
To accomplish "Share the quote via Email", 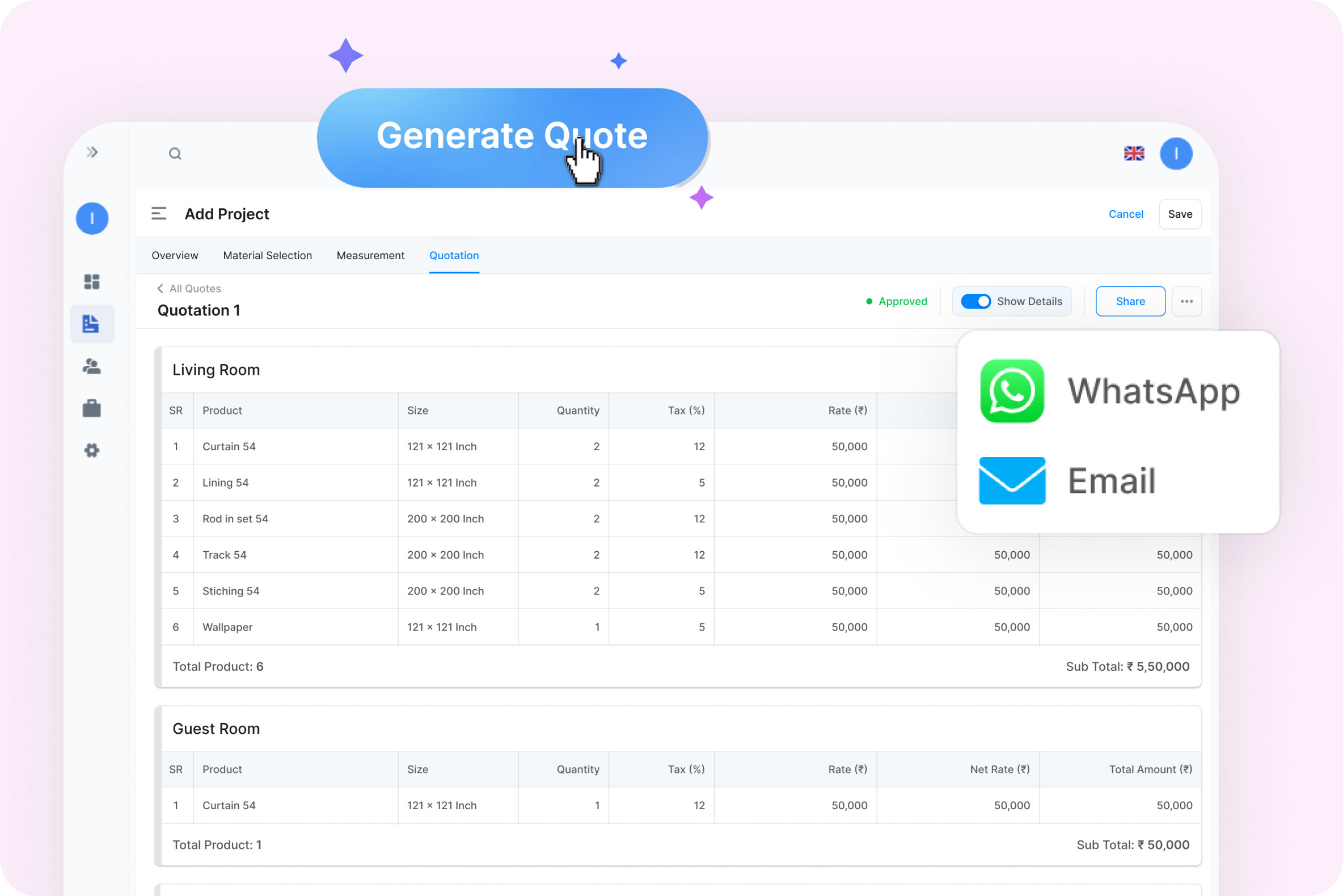I will [1067, 480].
